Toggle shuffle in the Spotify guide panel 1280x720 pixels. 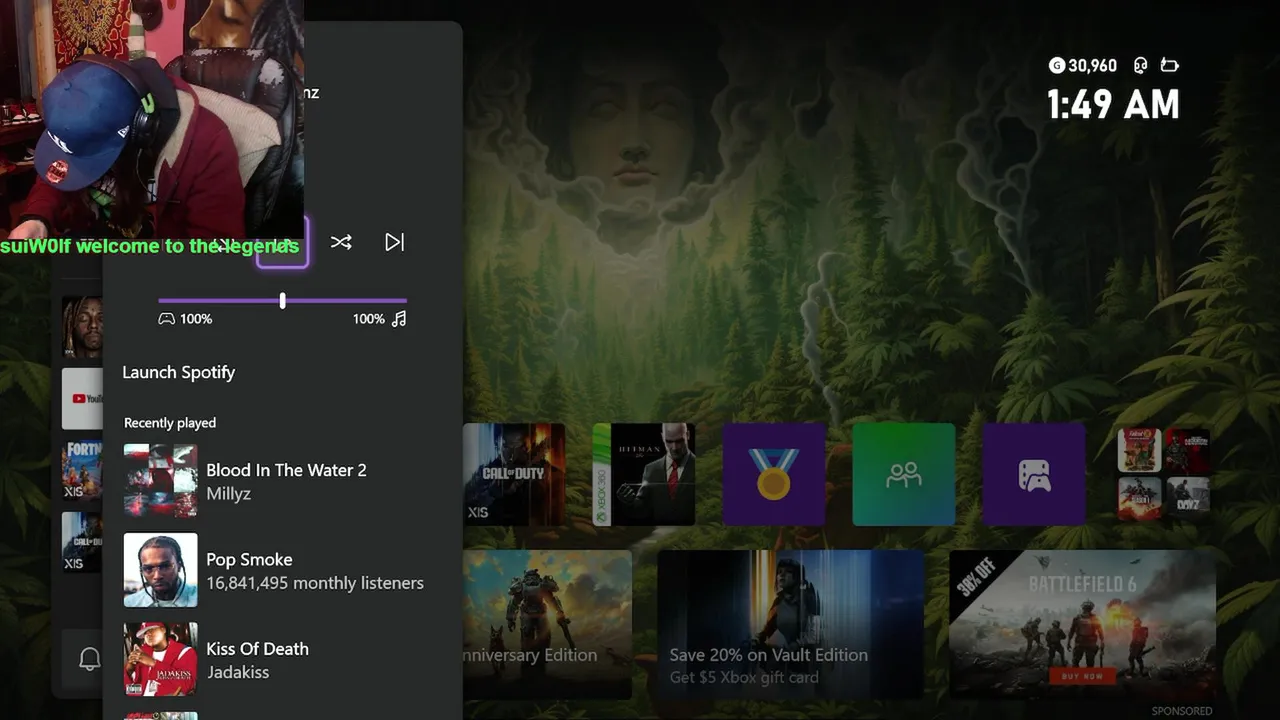point(341,242)
